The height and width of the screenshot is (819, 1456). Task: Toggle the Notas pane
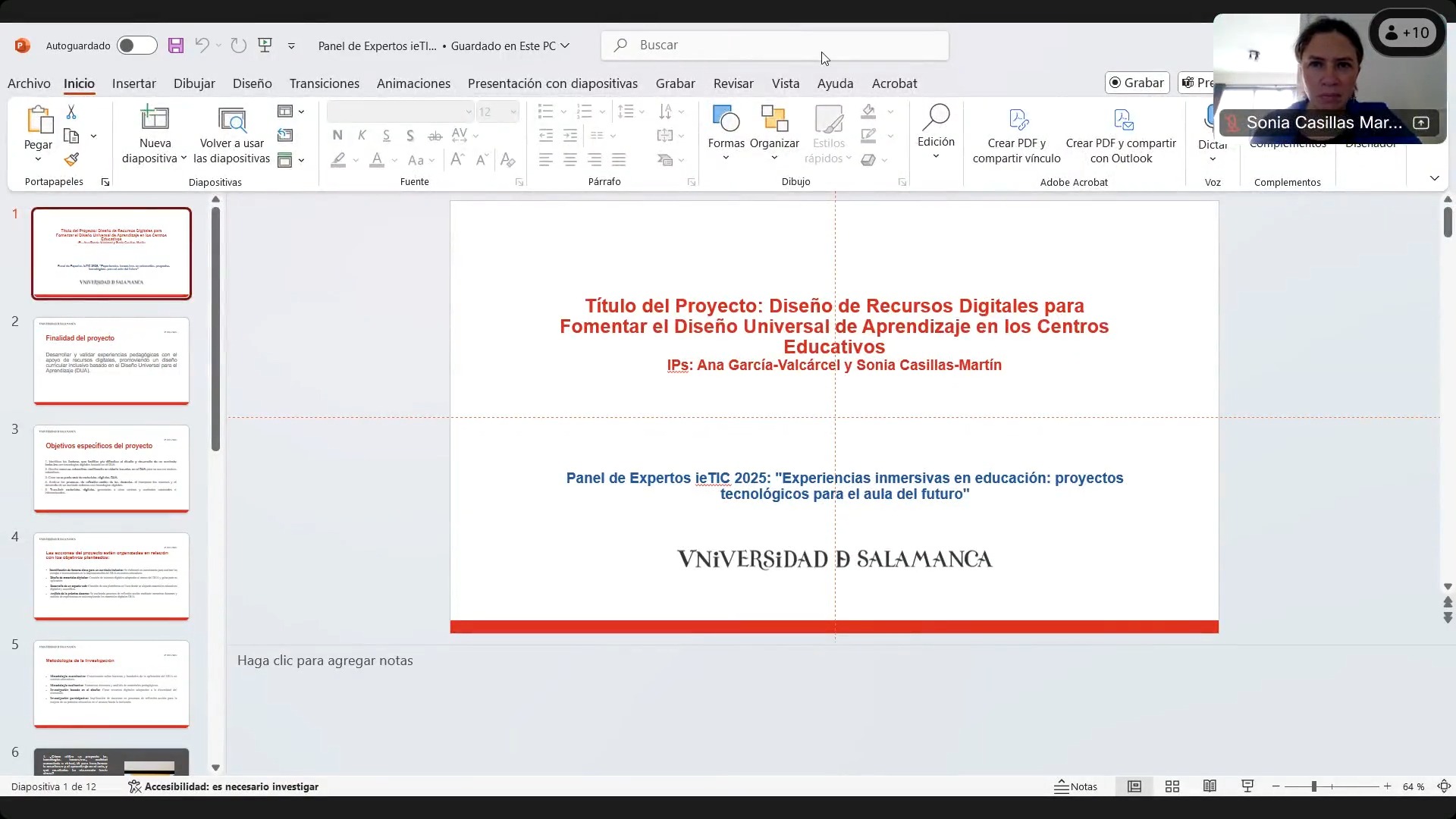[x=1076, y=786]
